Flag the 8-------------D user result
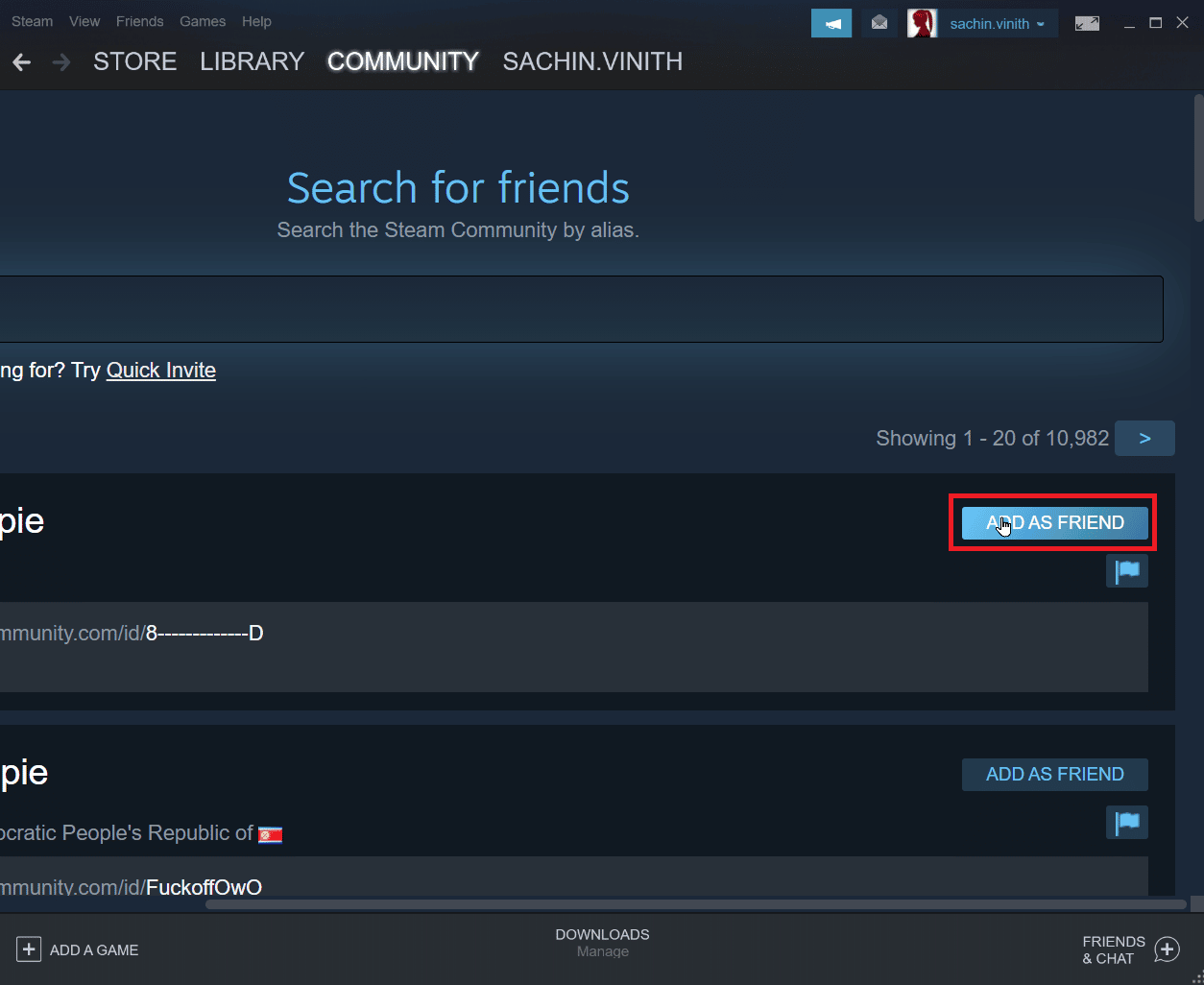This screenshot has height=985, width=1204. point(1127,571)
